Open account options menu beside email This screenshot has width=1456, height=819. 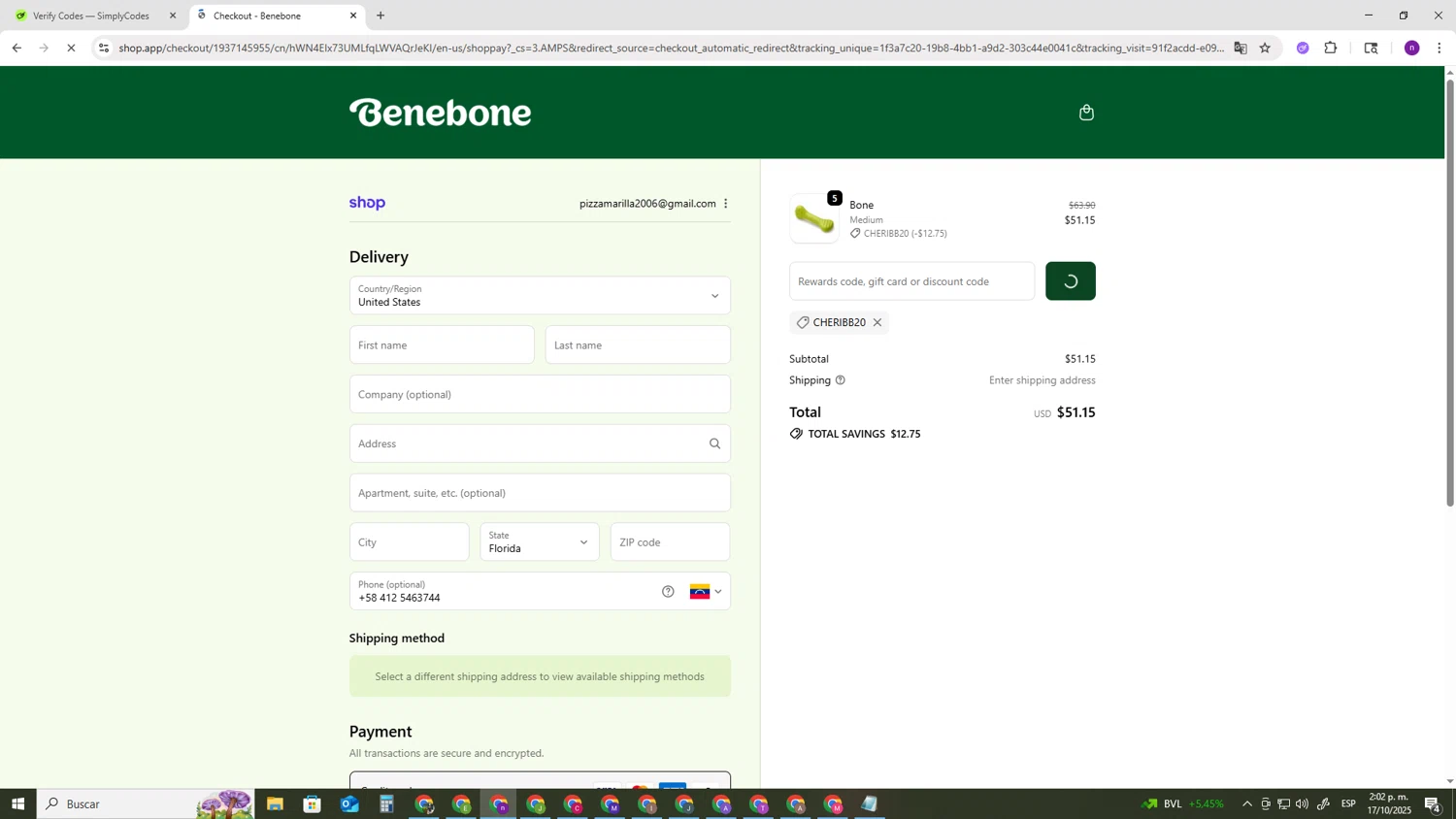coord(725,204)
